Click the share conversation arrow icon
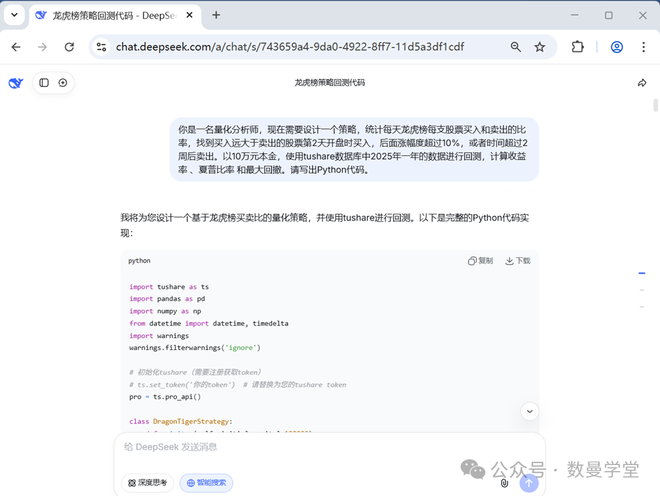The image size is (660, 496). pyautogui.click(x=642, y=83)
